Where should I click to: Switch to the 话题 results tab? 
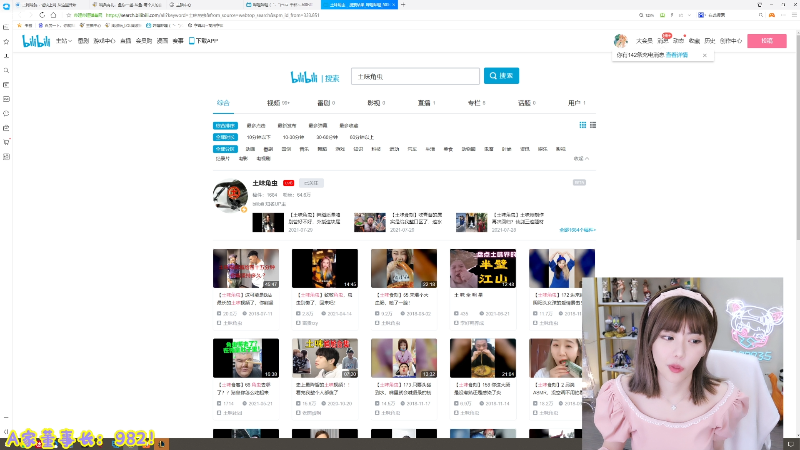click(527, 103)
